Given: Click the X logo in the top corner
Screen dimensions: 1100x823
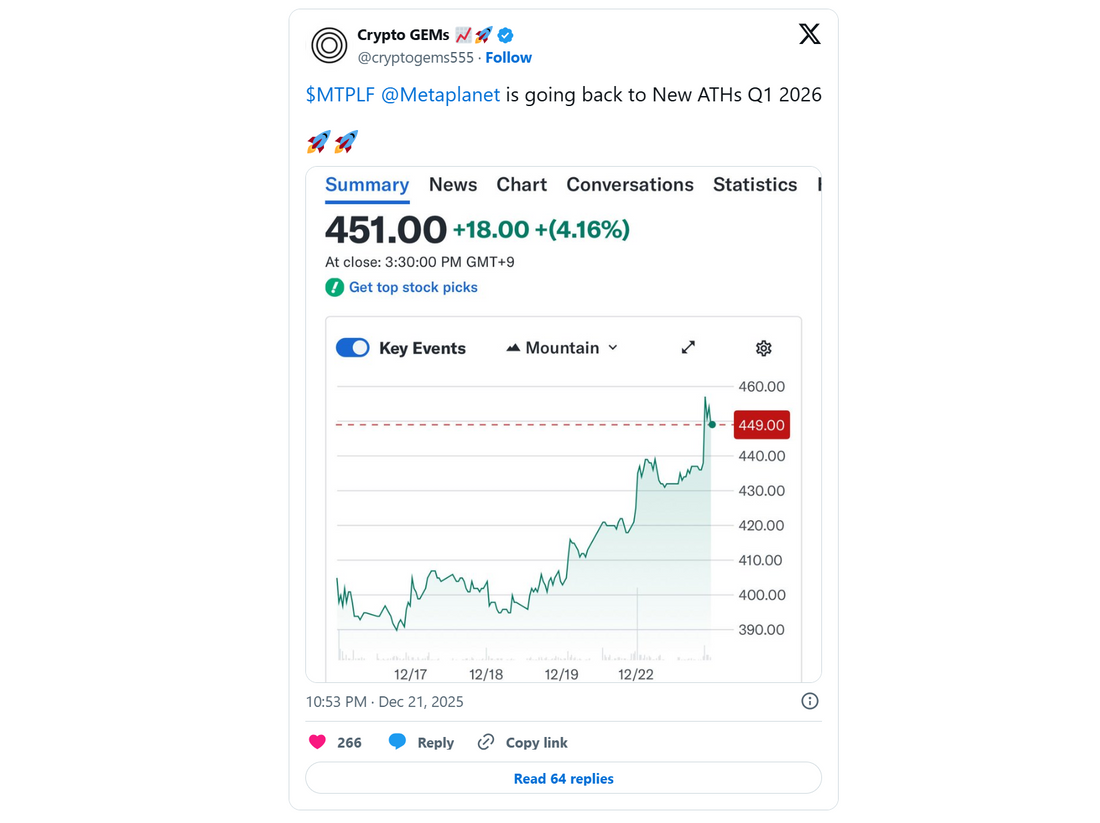Looking at the screenshot, I should (x=809, y=33).
